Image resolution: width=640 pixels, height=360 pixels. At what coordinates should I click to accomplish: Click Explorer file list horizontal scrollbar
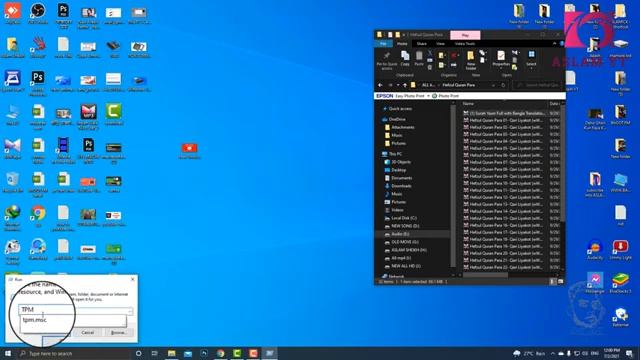pos(486,275)
